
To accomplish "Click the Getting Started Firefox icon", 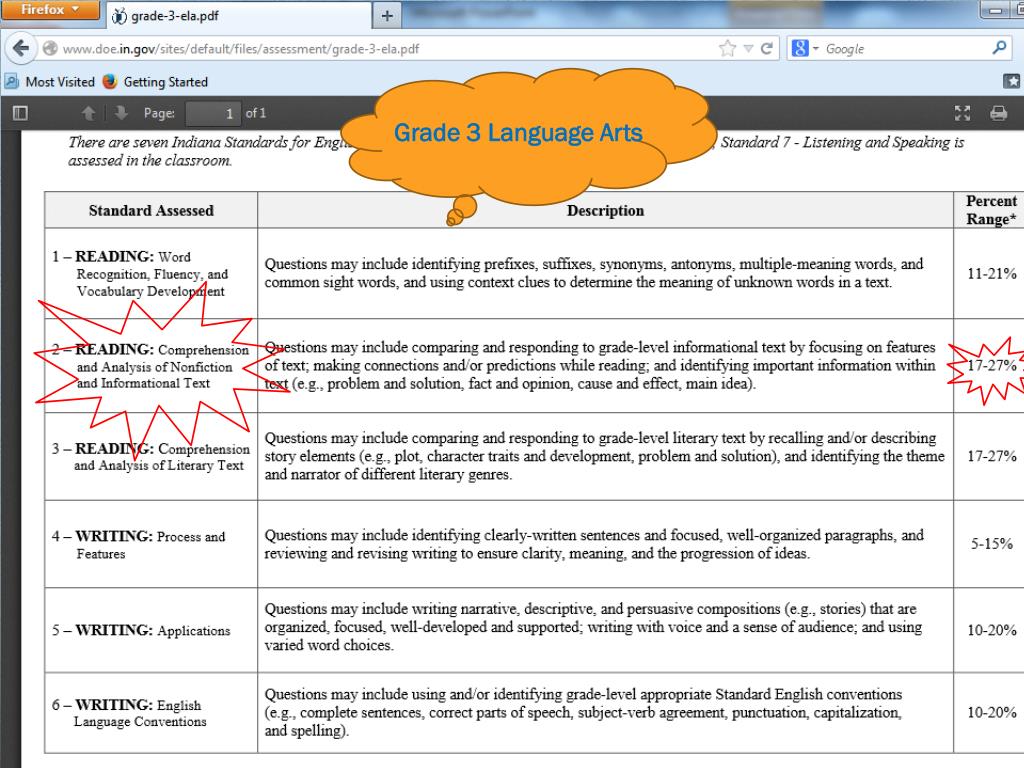I will pos(110,81).
